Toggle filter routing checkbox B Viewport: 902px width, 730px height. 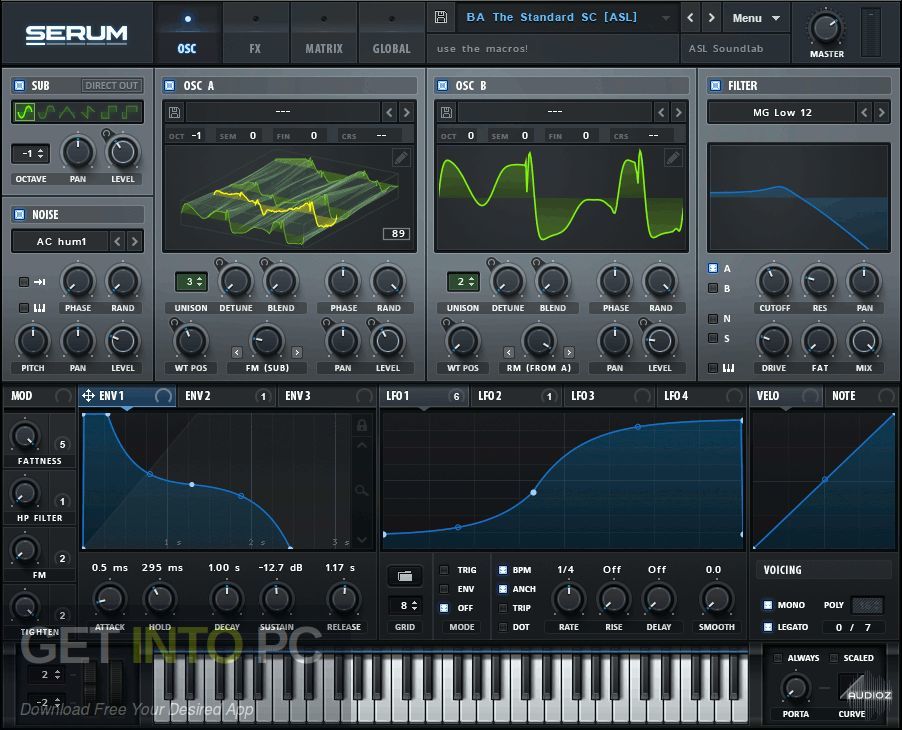pos(713,288)
